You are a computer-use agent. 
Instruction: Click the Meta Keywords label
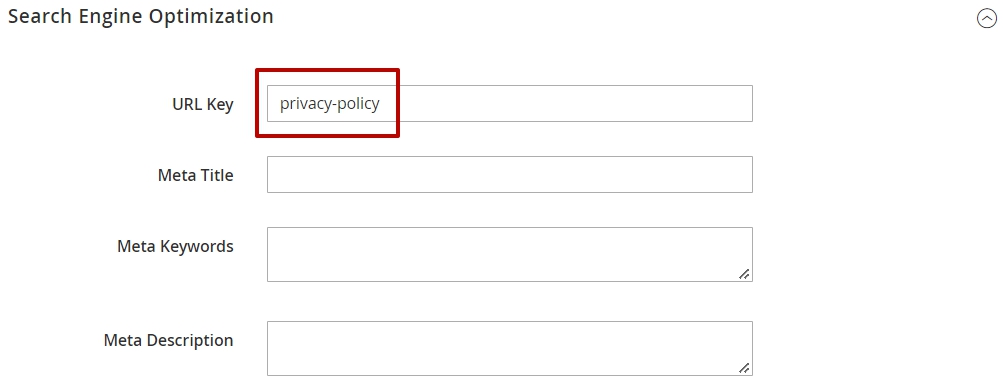click(175, 246)
